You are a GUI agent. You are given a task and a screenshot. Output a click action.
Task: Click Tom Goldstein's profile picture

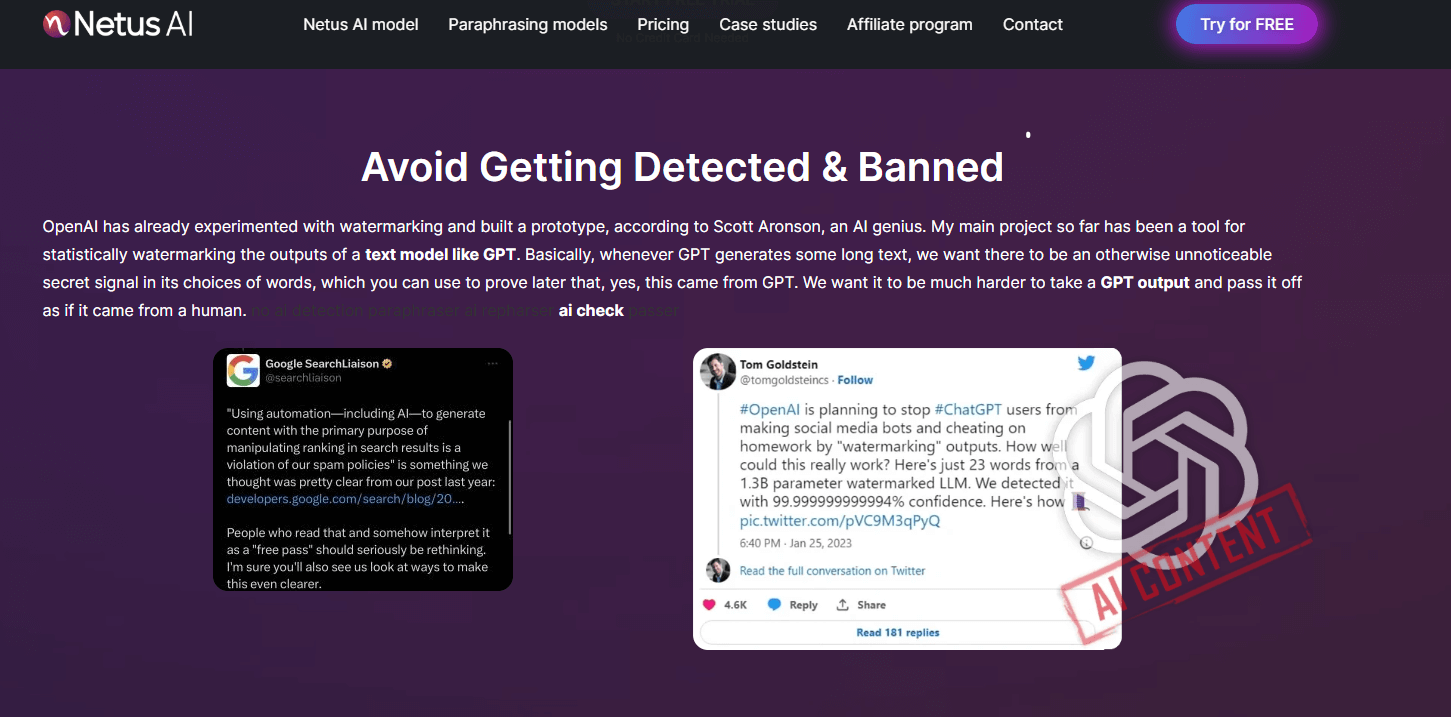(x=717, y=371)
